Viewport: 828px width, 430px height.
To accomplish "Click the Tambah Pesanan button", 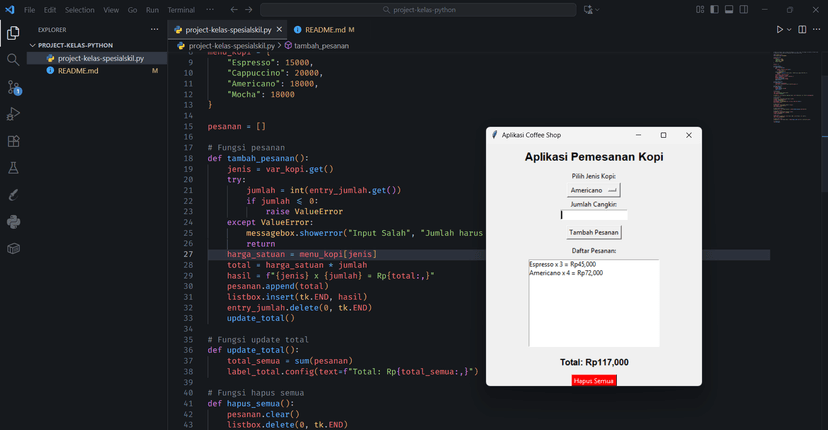I will click(x=594, y=232).
